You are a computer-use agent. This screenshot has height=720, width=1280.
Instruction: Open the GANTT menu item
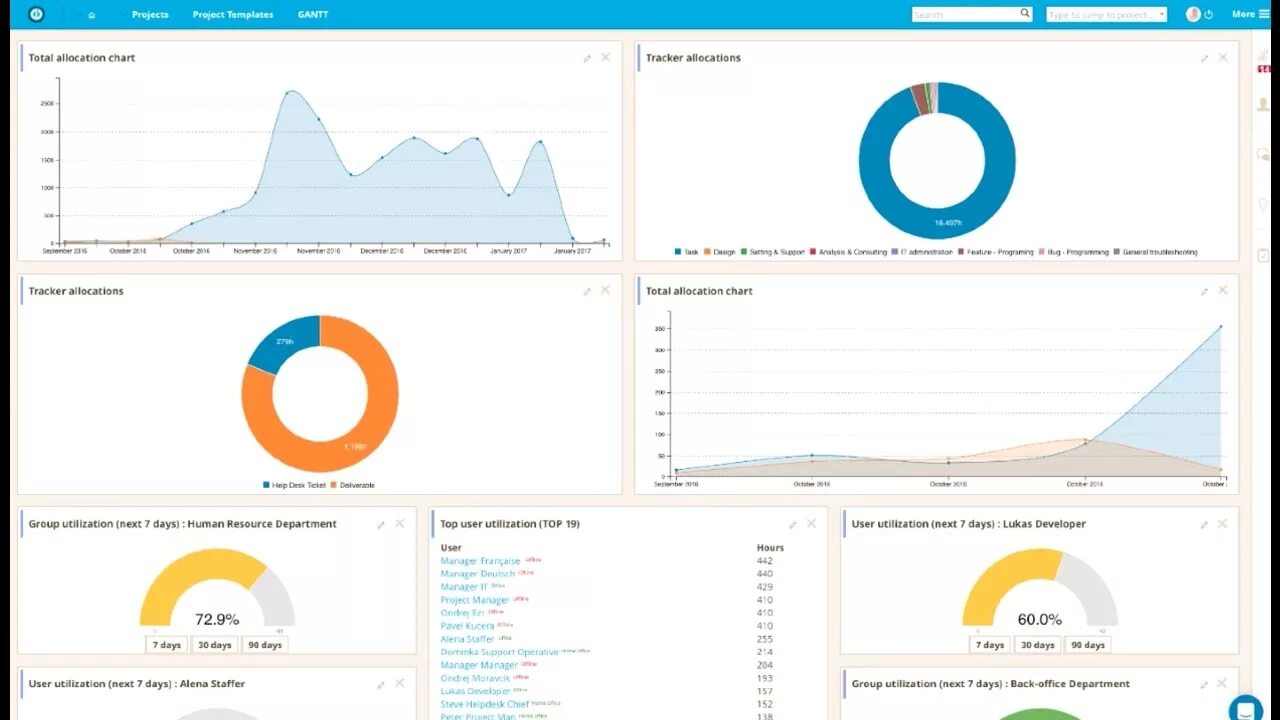(x=313, y=14)
